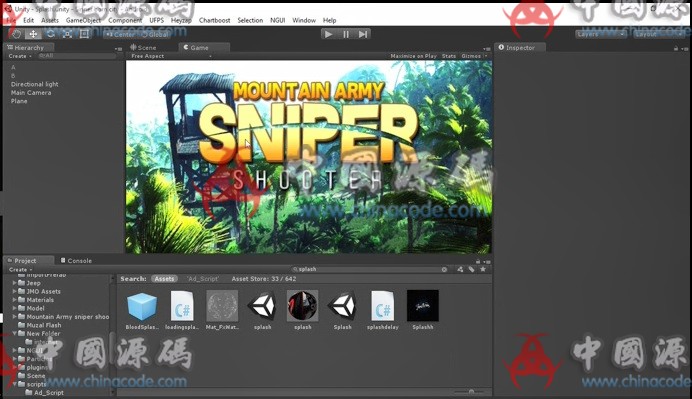Viewport: 692px width, 399px height.
Task: Click the search-by-type filter icon
Action: [x=460, y=269]
